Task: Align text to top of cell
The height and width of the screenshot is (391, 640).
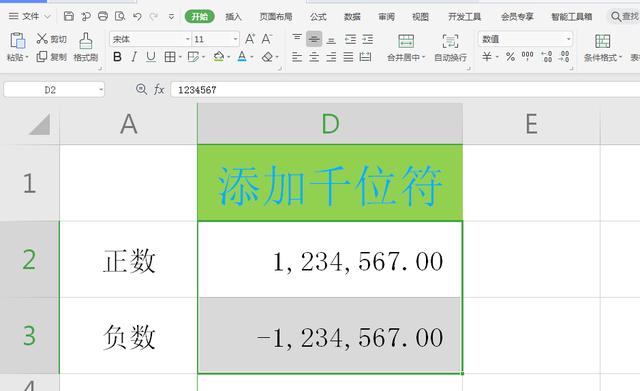Action: [x=297, y=39]
